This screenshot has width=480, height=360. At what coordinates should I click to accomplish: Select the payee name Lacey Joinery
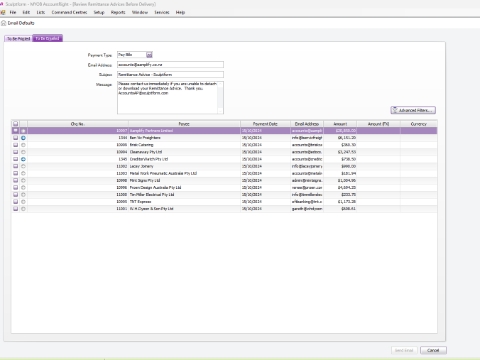pyautogui.click(x=142, y=166)
